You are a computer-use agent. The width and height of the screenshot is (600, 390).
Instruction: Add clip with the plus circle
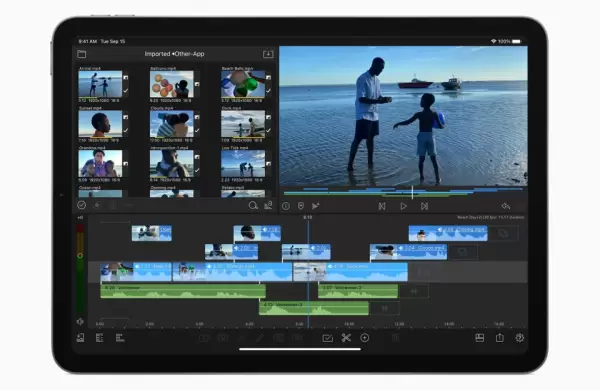pos(365,338)
